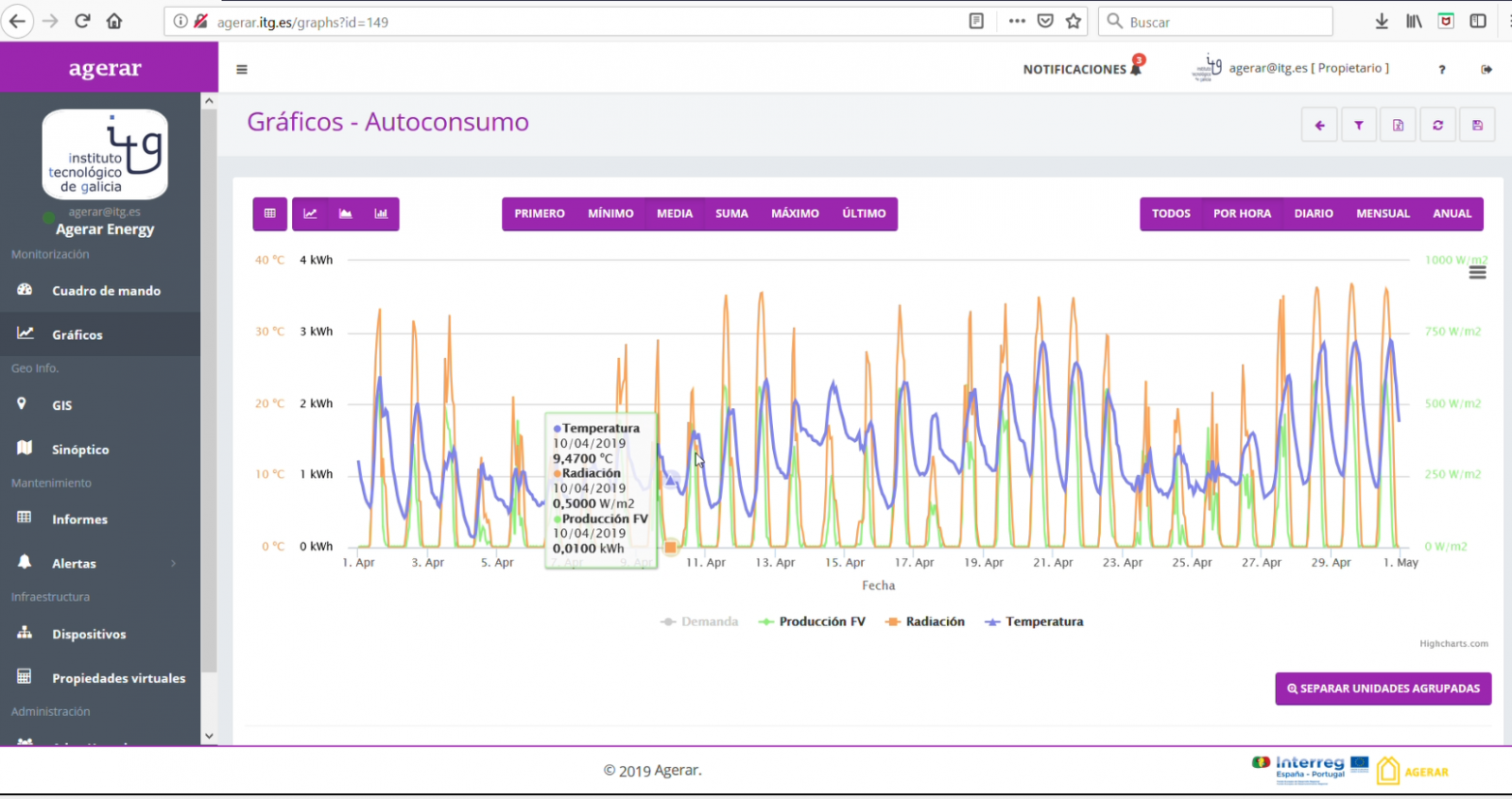Select the MENSUAL grouping tab
Viewport: 1512px width, 799px height.
(1383, 213)
